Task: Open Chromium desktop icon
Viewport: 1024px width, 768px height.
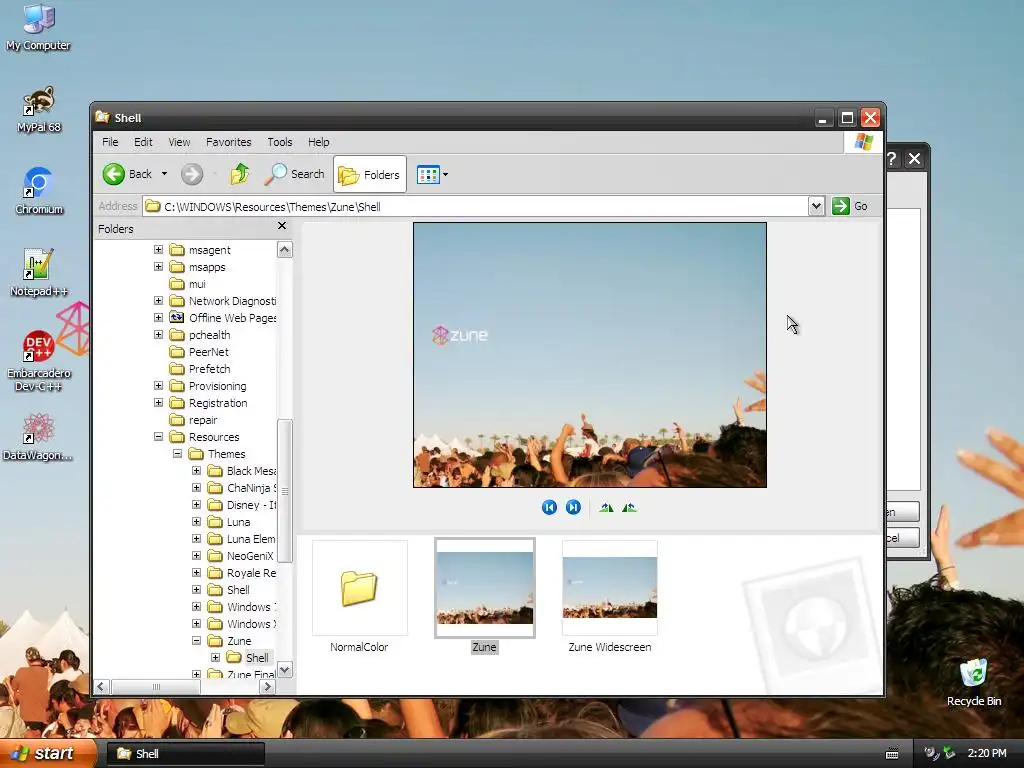Action: click(39, 191)
